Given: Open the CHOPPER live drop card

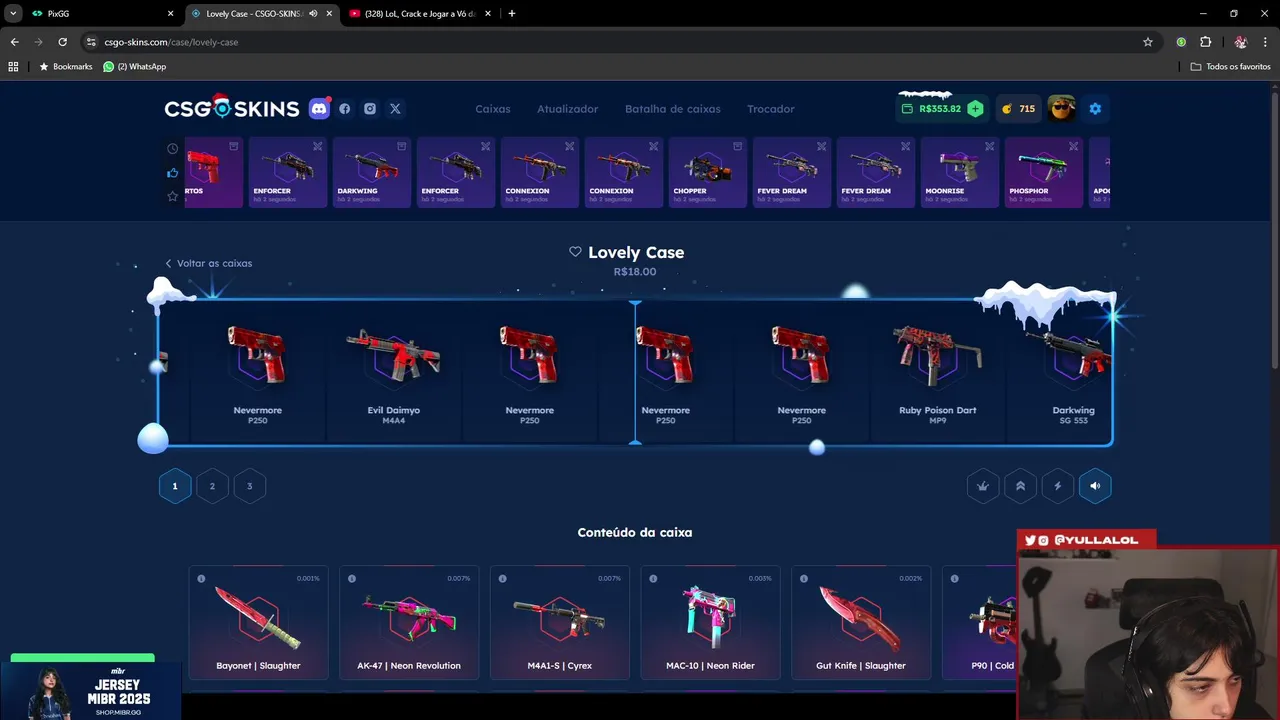Looking at the screenshot, I should pos(706,172).
